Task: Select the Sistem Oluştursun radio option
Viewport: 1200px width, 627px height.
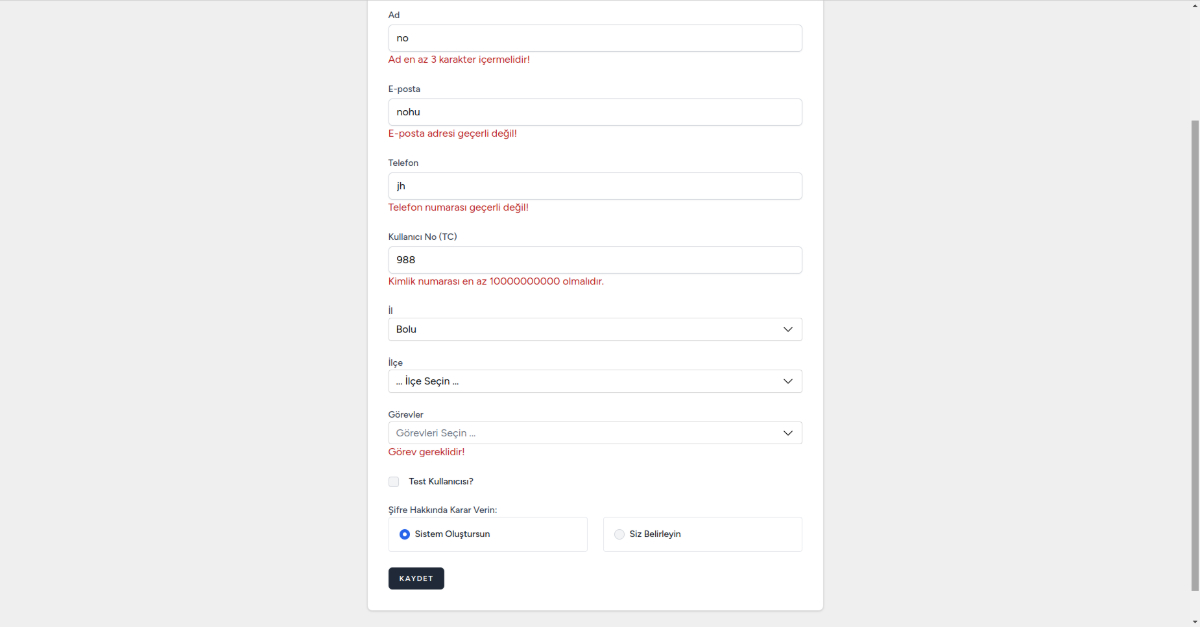Action: tap(405, 534)
